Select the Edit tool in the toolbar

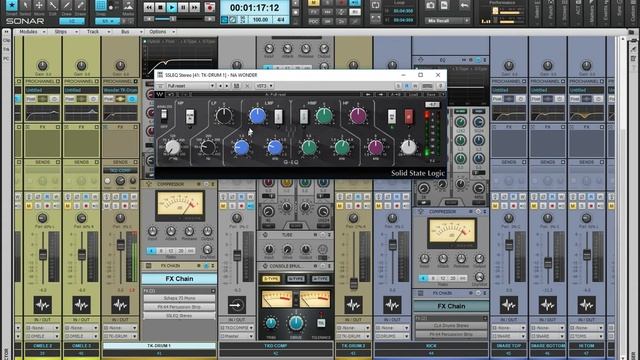pyautogui.click(x=53, y=6)
